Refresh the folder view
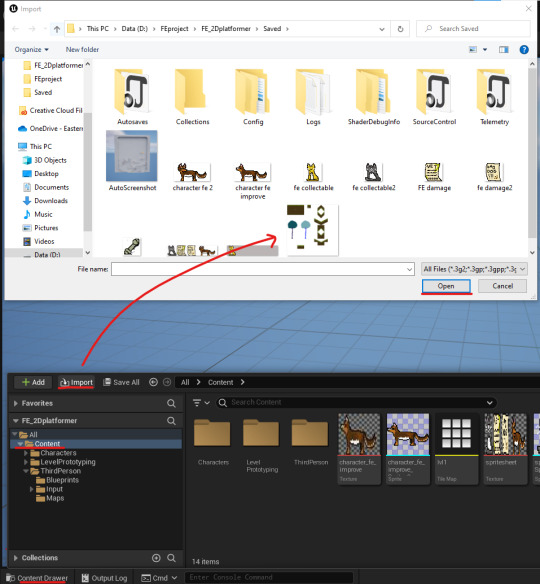 tap(400, 29)
